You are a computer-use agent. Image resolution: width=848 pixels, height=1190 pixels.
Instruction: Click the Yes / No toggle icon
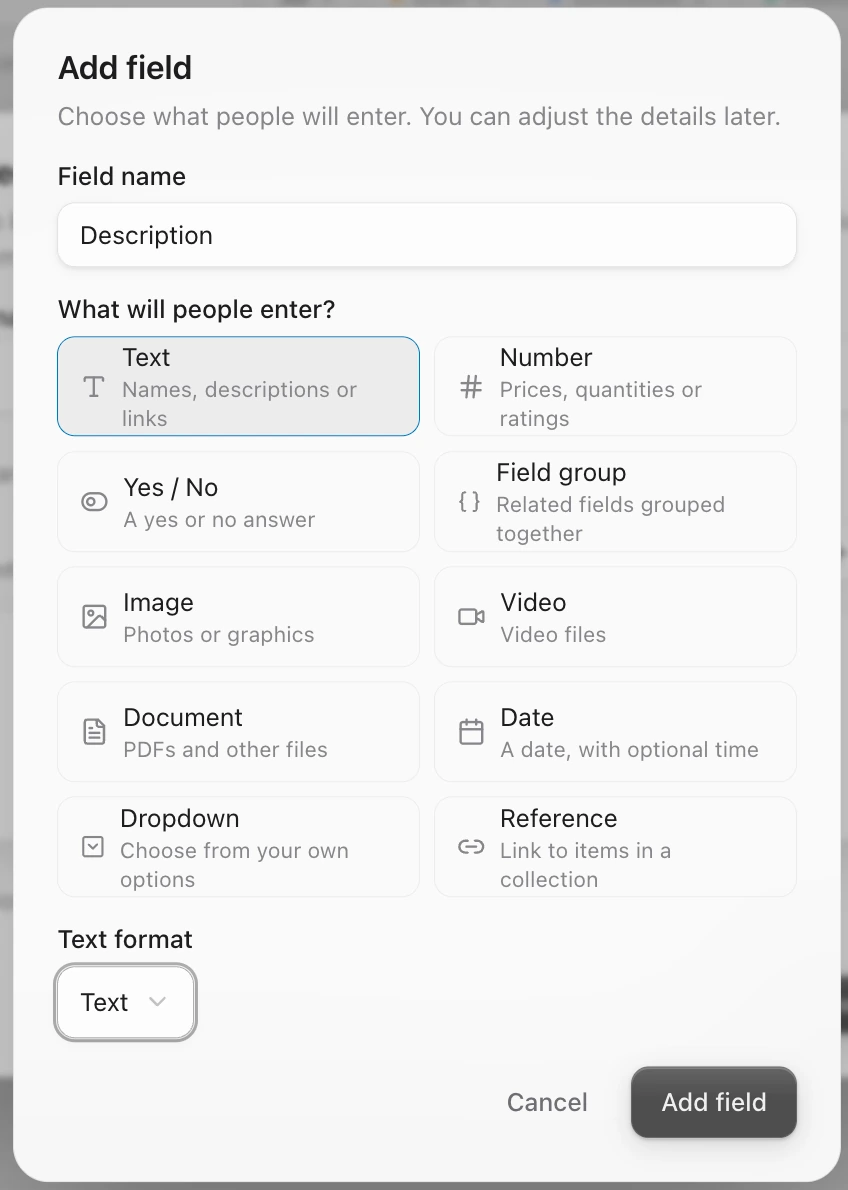click(94, 502)
